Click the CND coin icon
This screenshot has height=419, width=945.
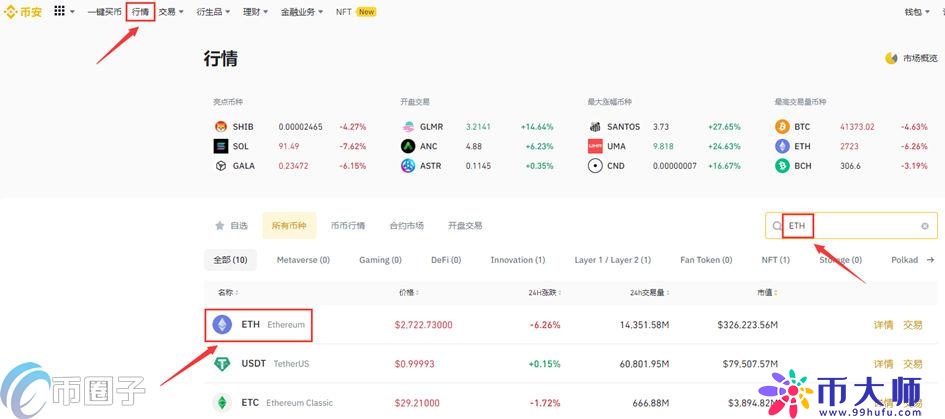595,166
